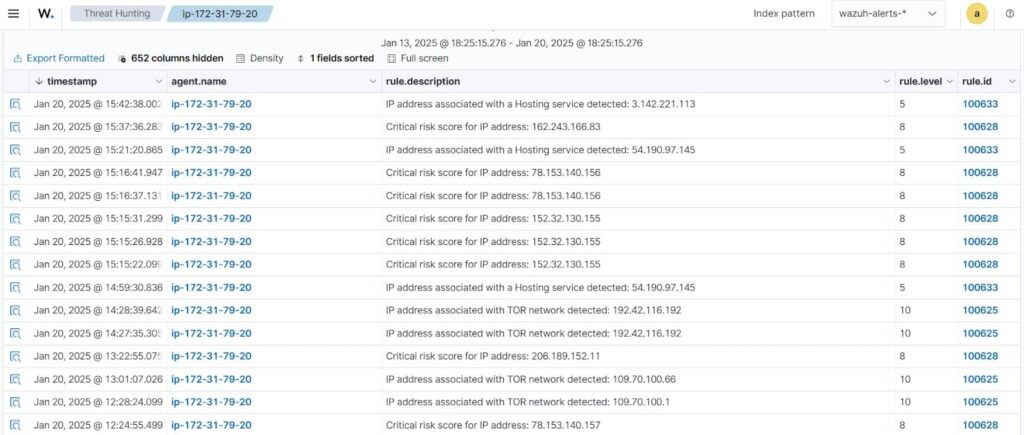Viewport: 1024px width, 435px height.
Task: Open the 1 fields sorted menu
Action: click(335, 58)
